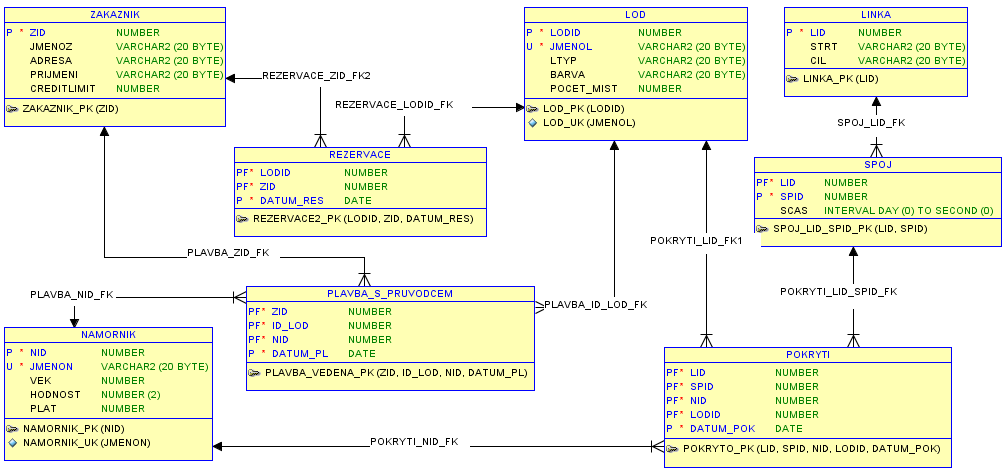The height and width of the screenshot is (472, 1007).
Task: Click the key icon beside LINKA_PK
Action: coord(793,79)
